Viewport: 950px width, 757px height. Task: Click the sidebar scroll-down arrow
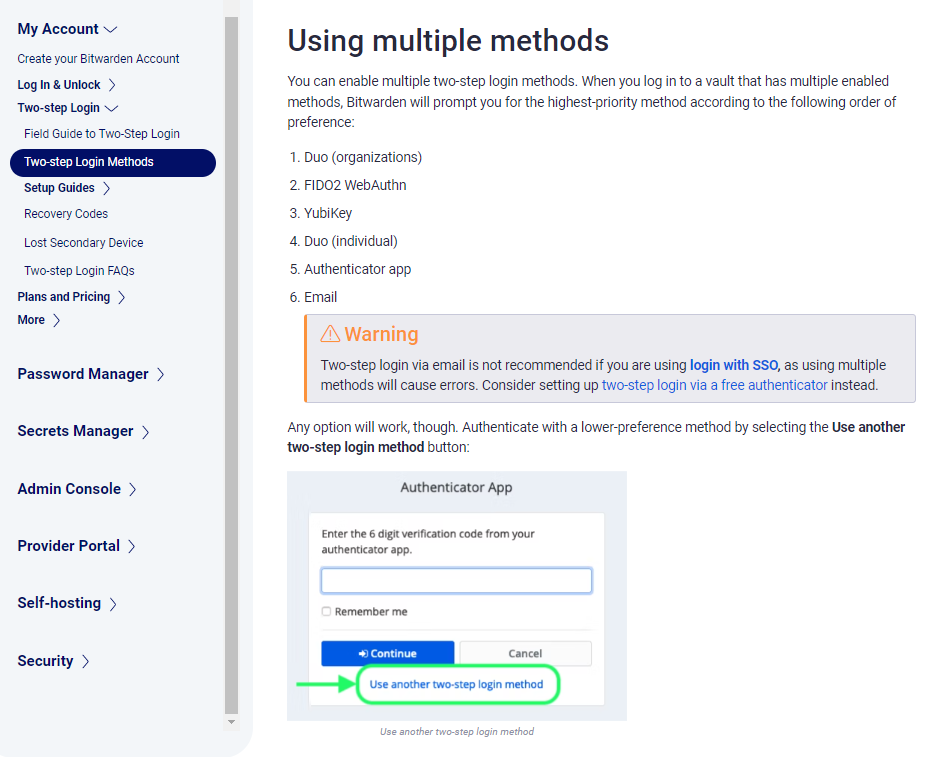coord(231,722)
